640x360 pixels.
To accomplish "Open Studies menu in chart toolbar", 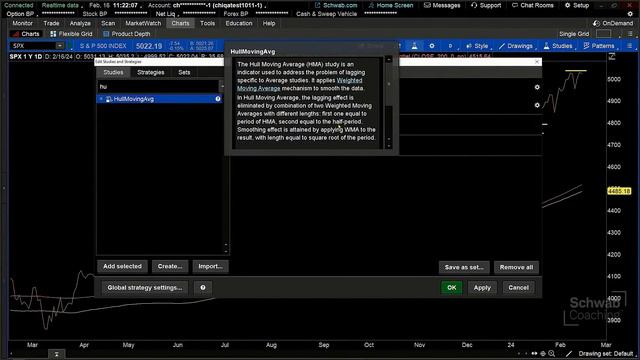I will 558,46.
